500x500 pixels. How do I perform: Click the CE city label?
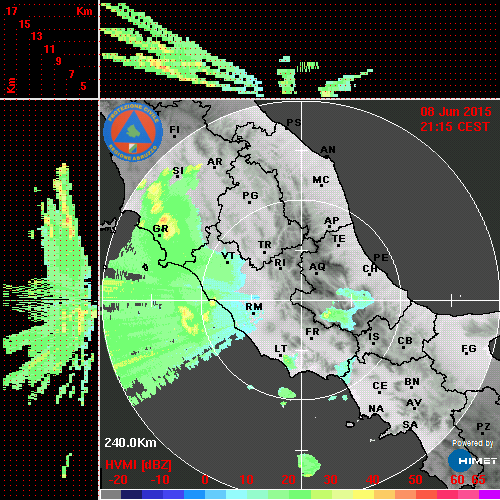380,386
